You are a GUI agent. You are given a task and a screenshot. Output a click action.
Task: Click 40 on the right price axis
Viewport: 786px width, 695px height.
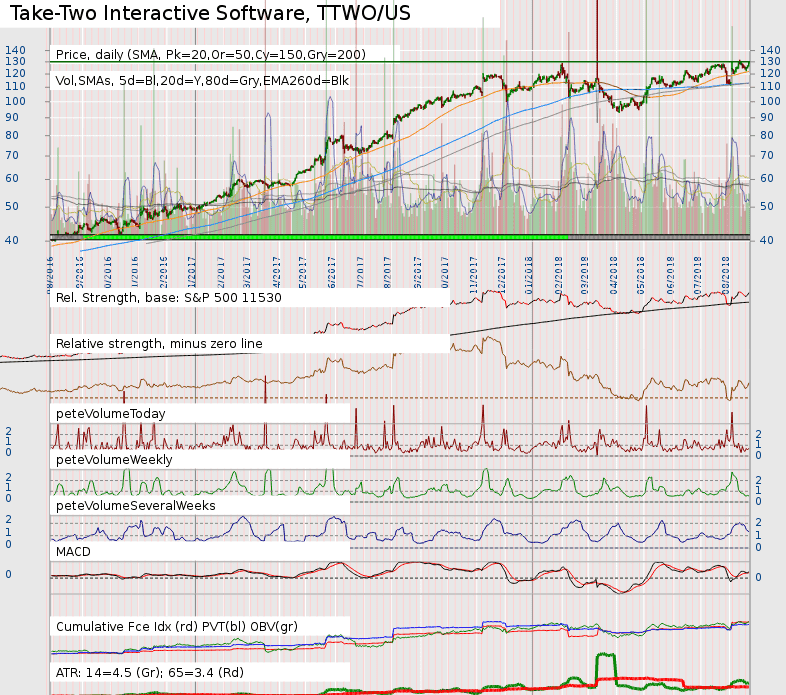point(767,240)
